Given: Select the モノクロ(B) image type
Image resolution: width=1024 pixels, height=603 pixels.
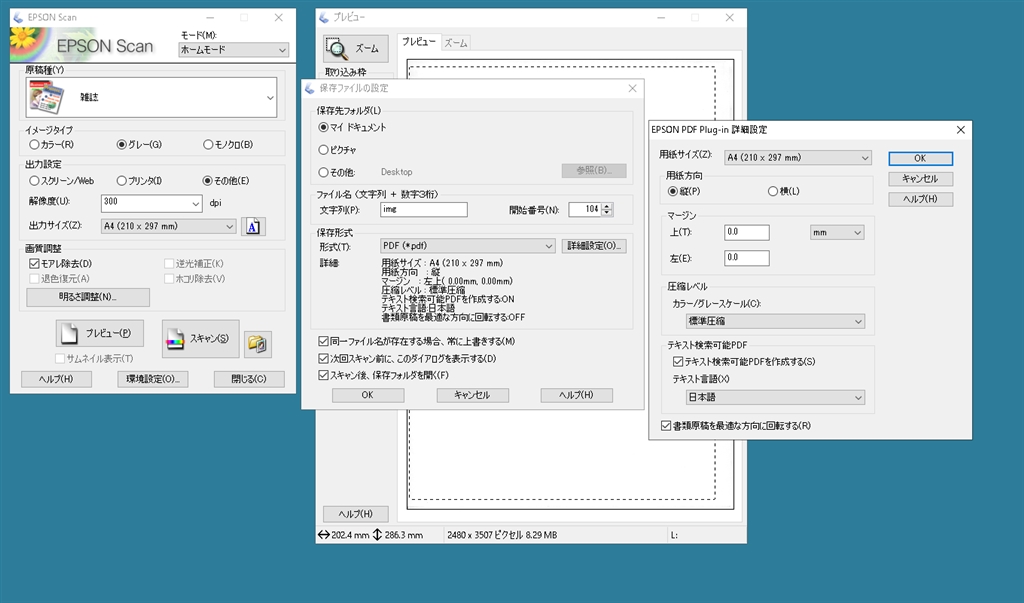Looking at the screenshot, I should click(228, 144).
